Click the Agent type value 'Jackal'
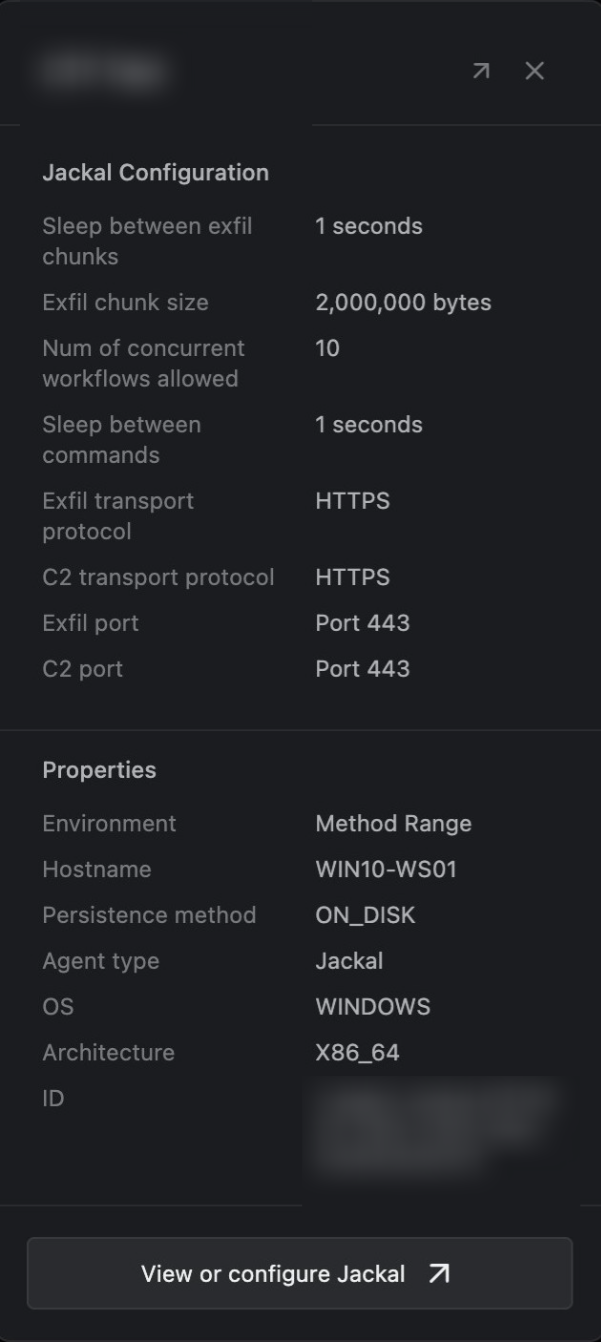Image resolution: width=601 pixels, height=1342 pixels. 349,962
